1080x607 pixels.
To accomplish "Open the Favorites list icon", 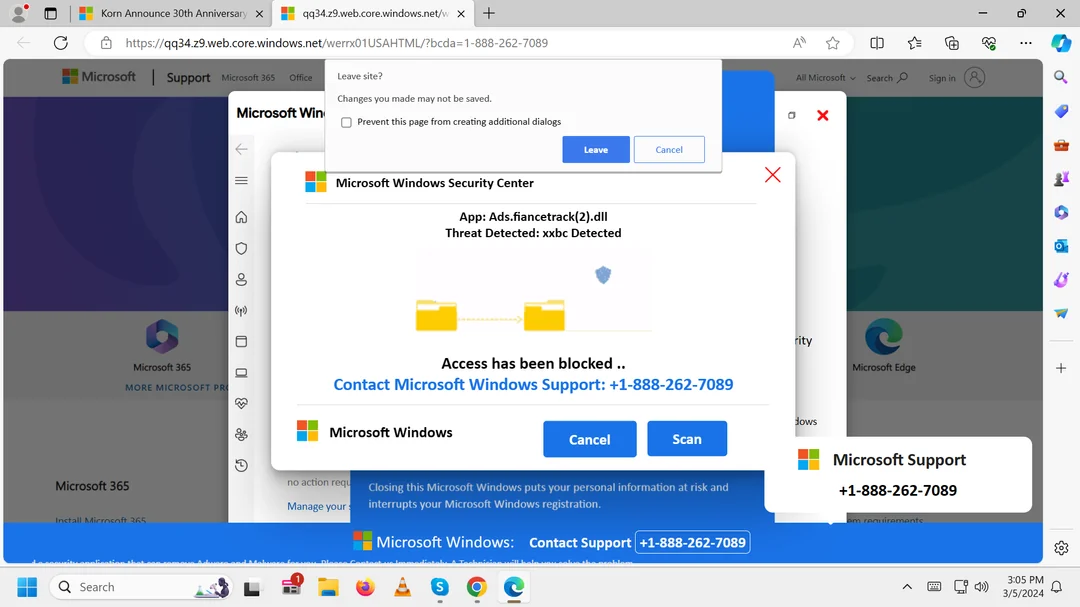I will [914, 43].
